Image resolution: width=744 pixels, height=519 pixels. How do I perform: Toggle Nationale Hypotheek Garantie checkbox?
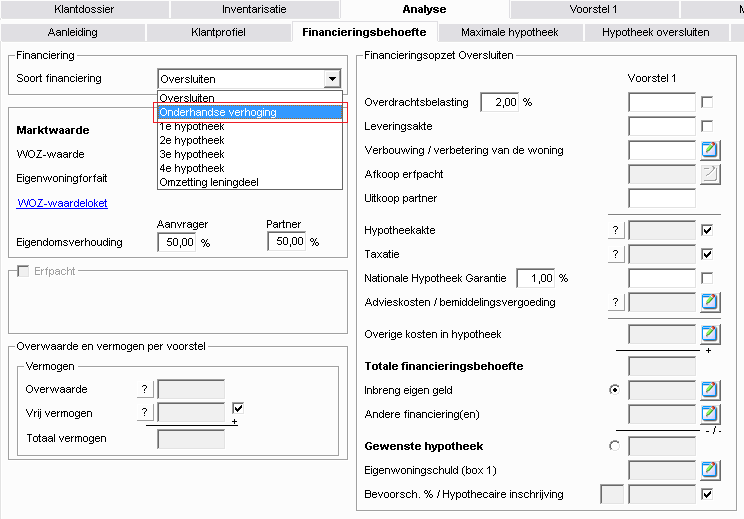coord(707,278)
